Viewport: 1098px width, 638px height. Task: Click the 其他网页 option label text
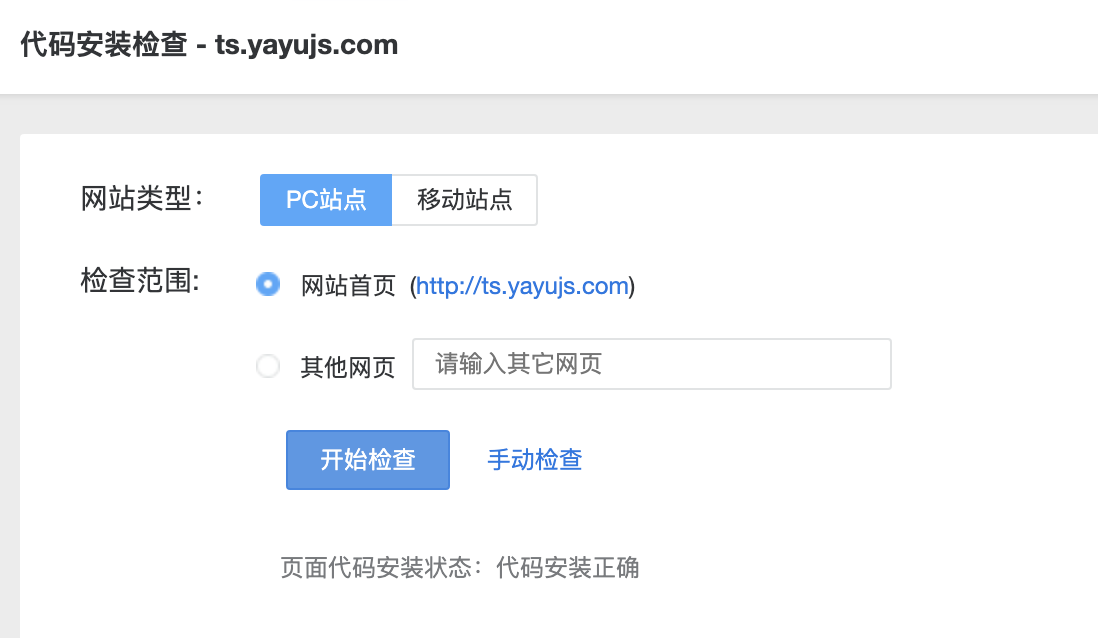(x=348, y=367)
